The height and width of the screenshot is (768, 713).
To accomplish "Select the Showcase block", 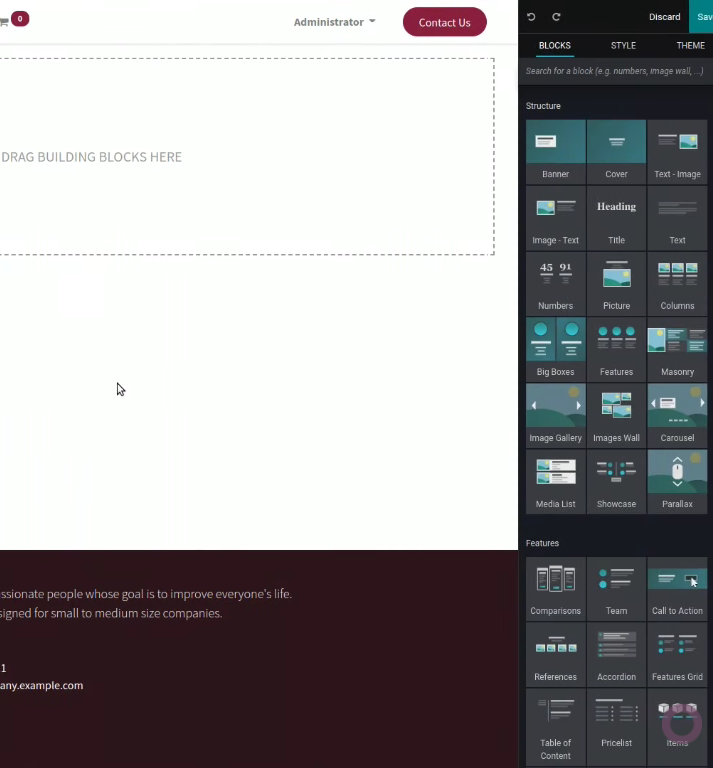I will click(x=616, y=482).
